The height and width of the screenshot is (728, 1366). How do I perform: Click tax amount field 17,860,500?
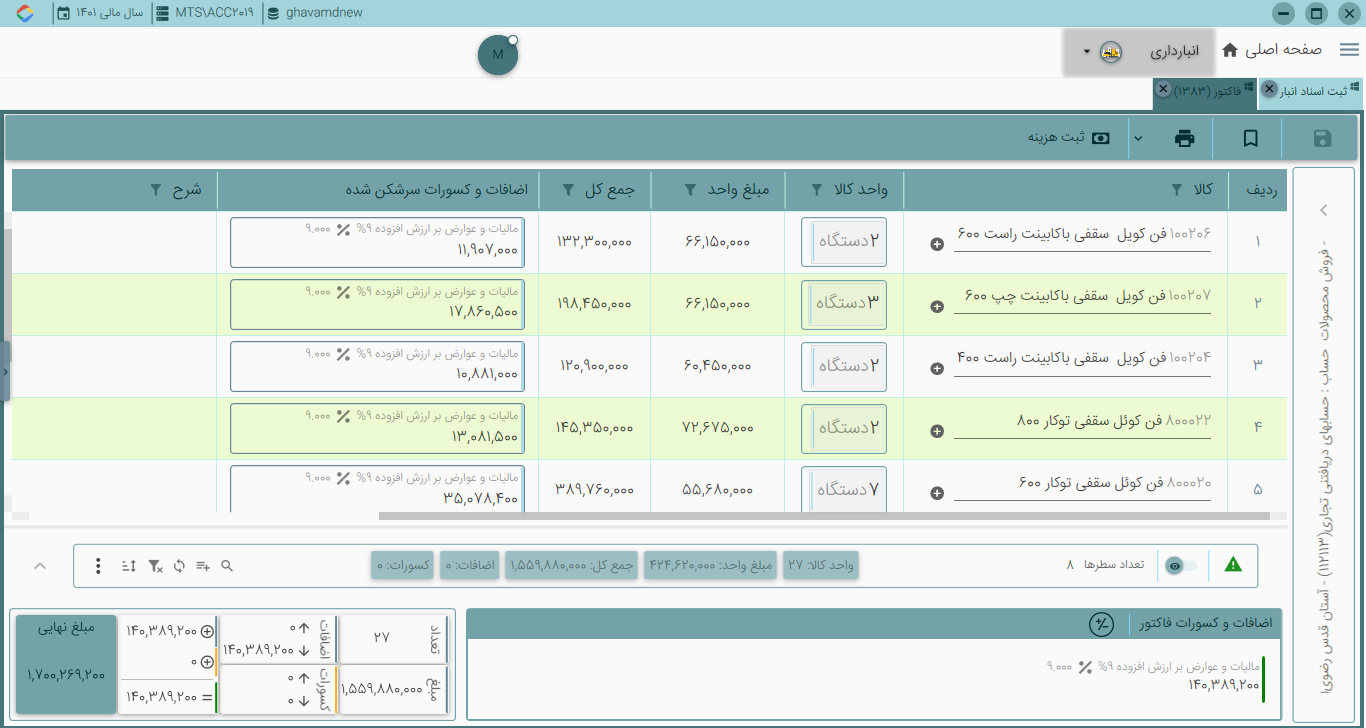378,304
